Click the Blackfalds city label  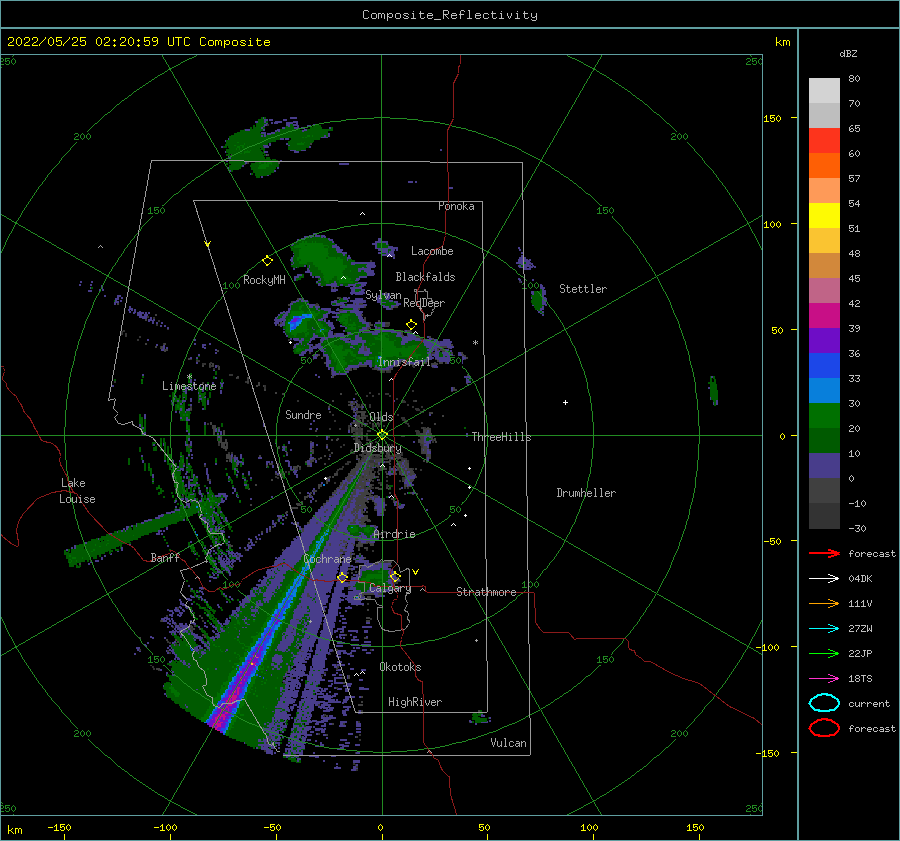[425, 277]
